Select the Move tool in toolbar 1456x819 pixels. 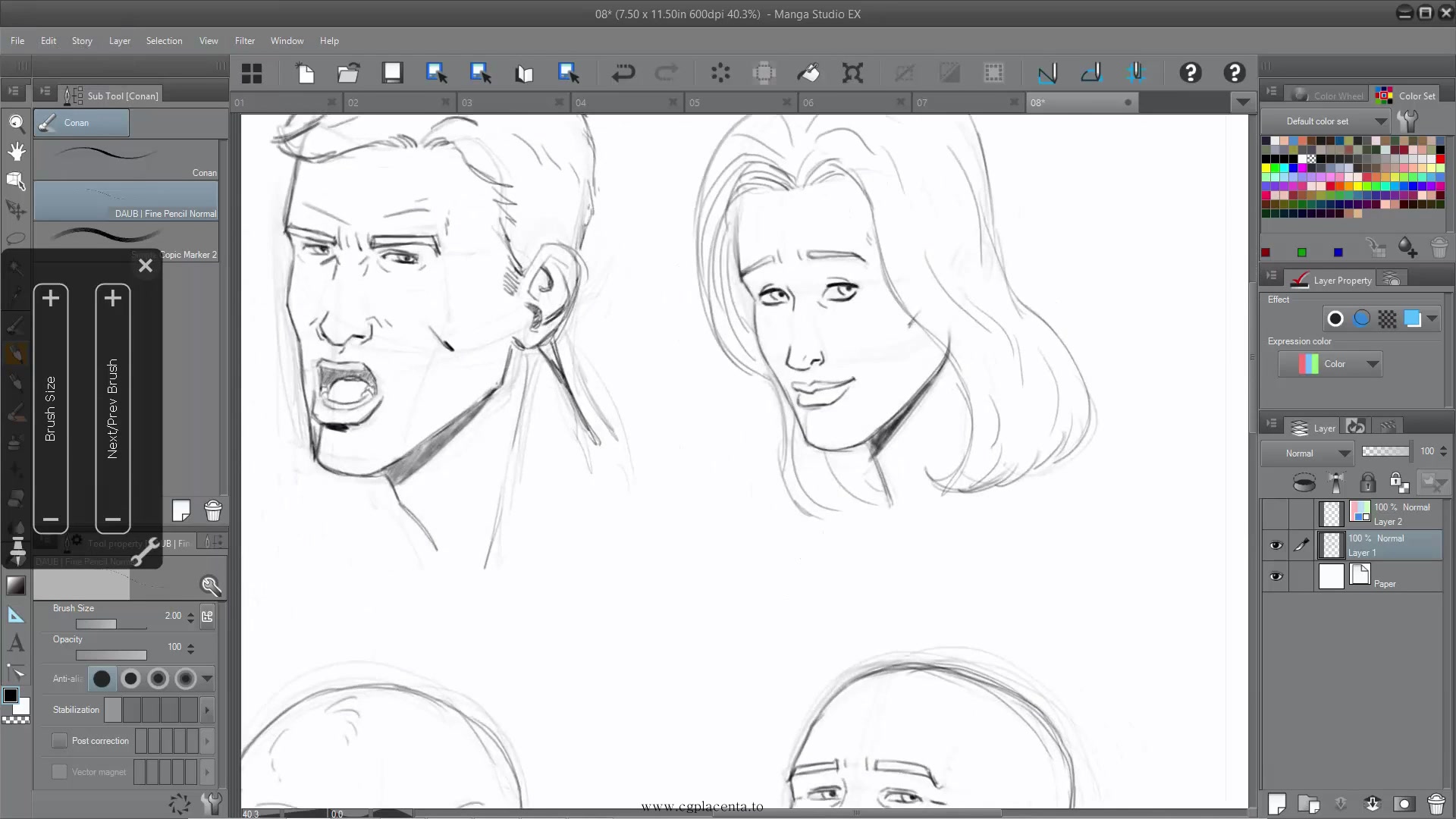click(x=16, y=209)
